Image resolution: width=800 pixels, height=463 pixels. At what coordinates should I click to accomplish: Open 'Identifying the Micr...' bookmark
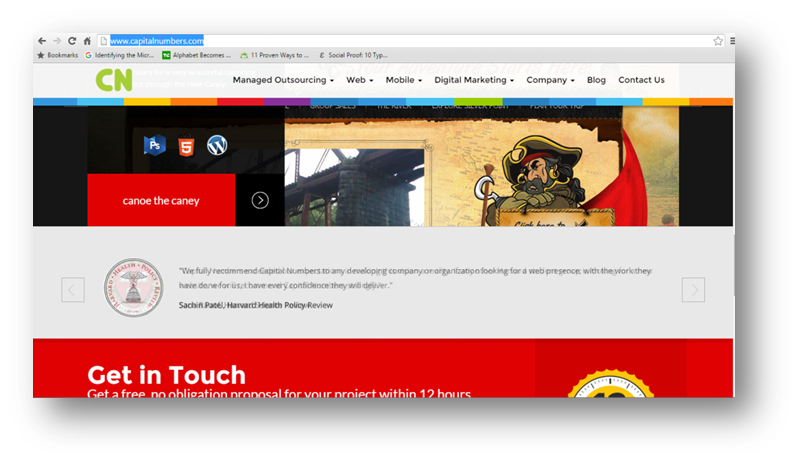click(119, 55)
